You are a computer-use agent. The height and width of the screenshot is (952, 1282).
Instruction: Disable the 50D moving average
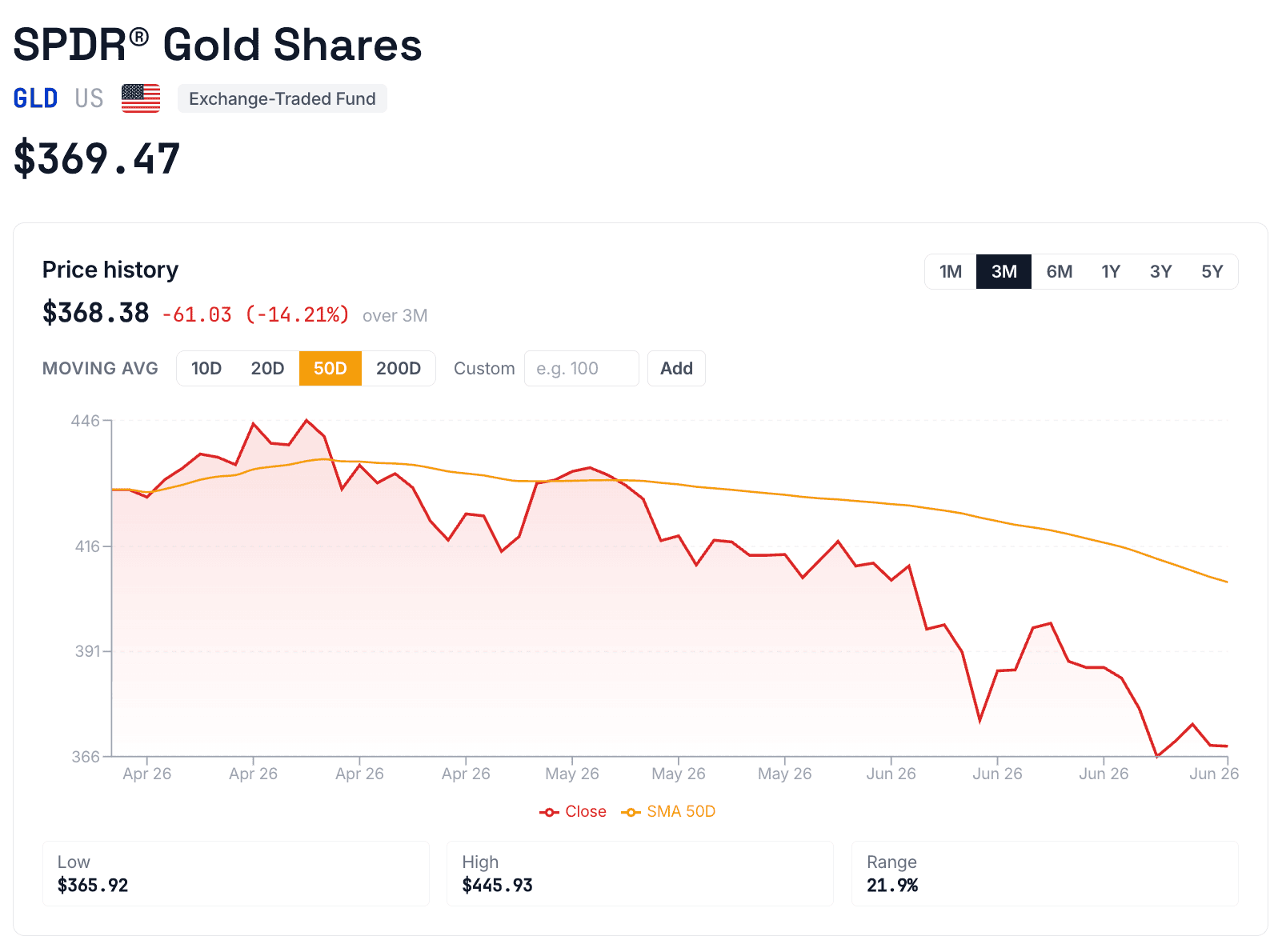point(331,368)
